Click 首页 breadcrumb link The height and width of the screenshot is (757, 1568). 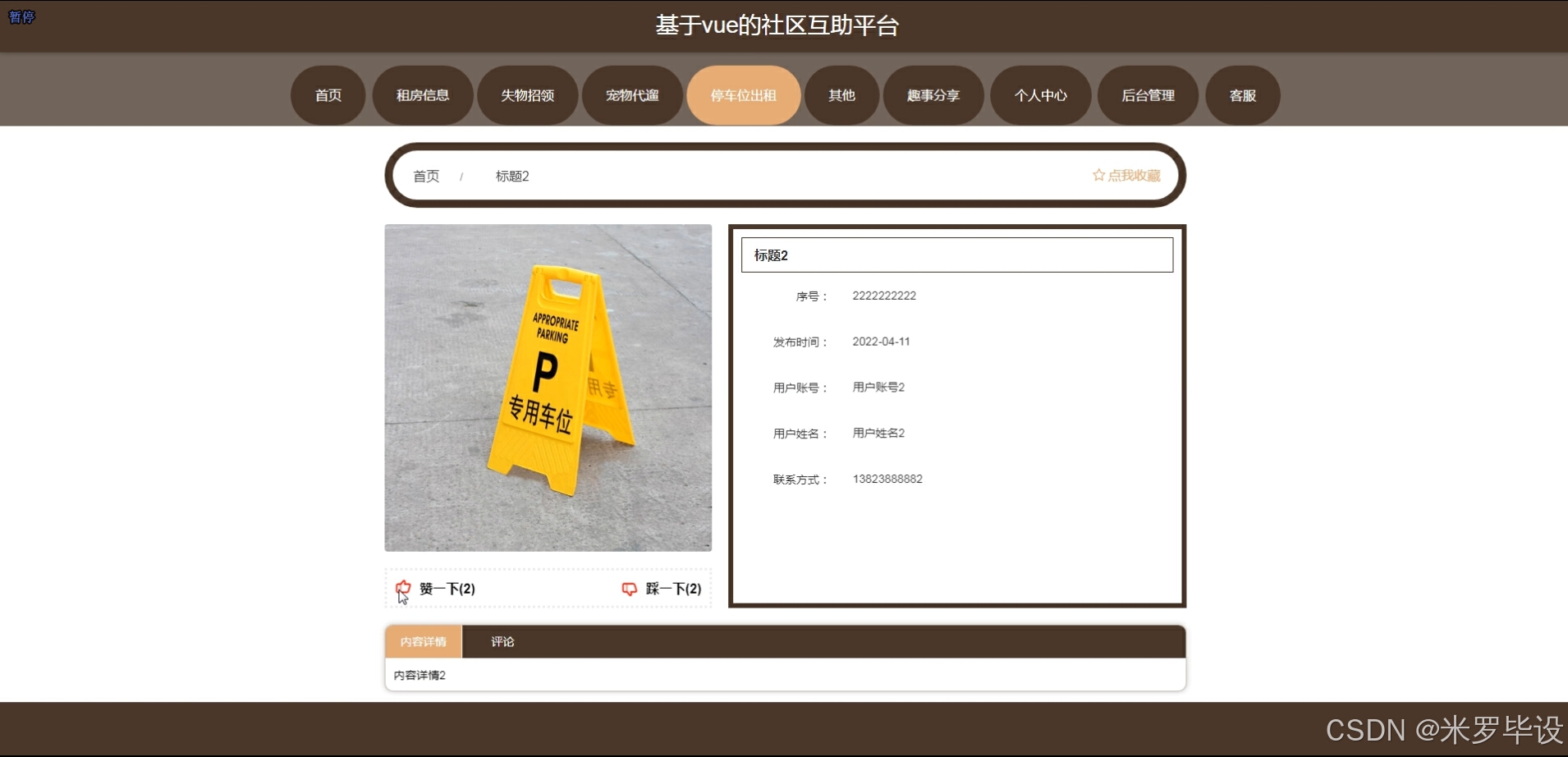pyautogui.click(x=426, y=176)
